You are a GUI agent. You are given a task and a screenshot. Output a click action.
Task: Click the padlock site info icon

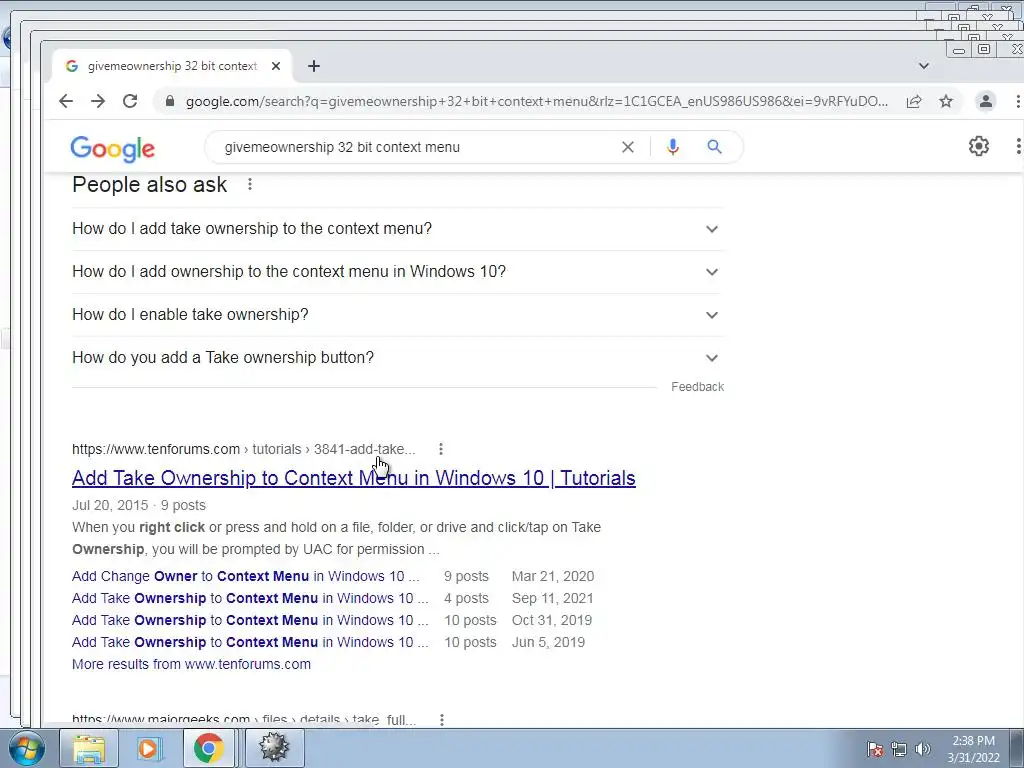170,101
